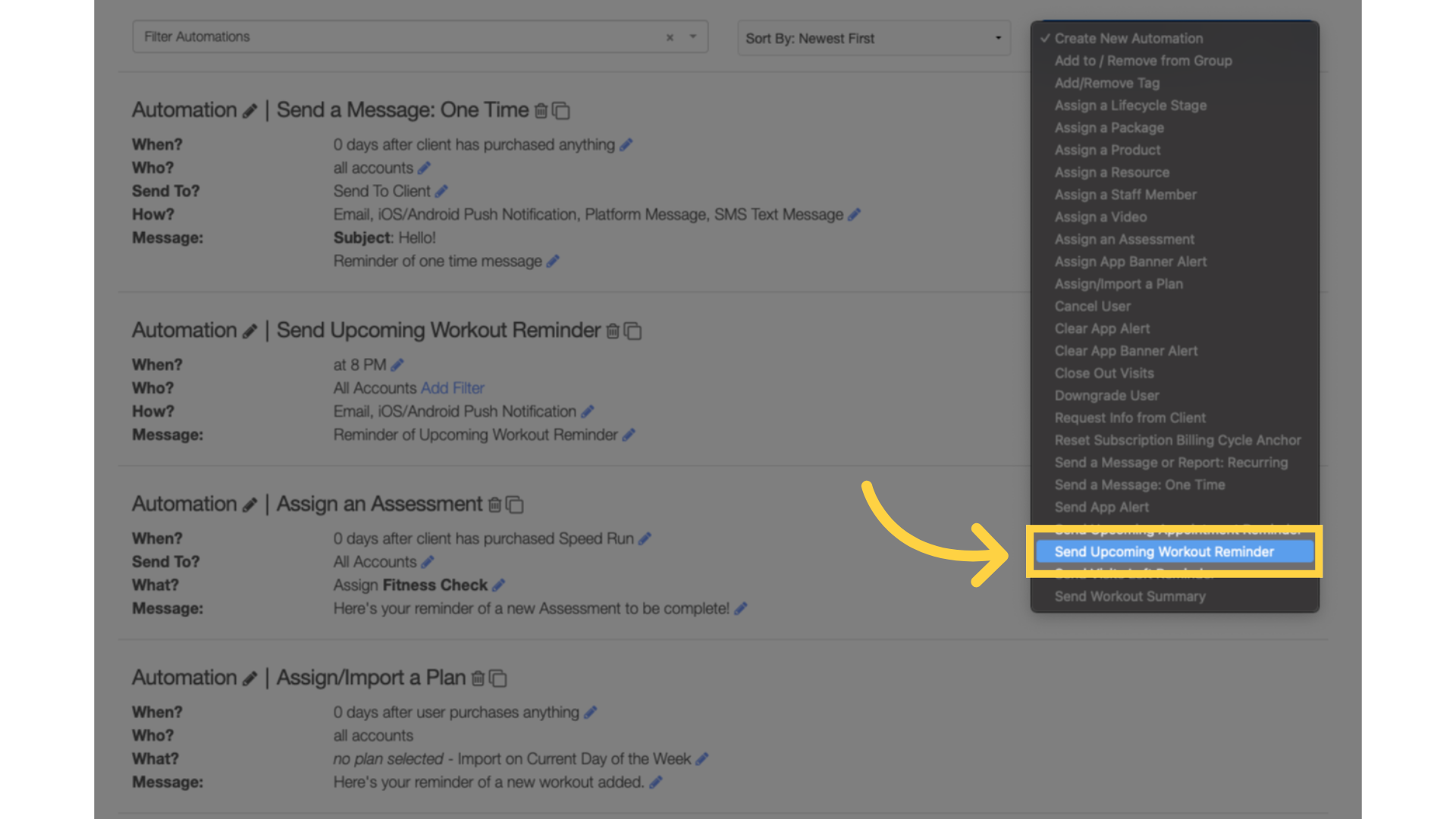The image size is (1456, 819).
Task: Edit 'Reminder of one time message' text
Action: (x=553, y=262)
